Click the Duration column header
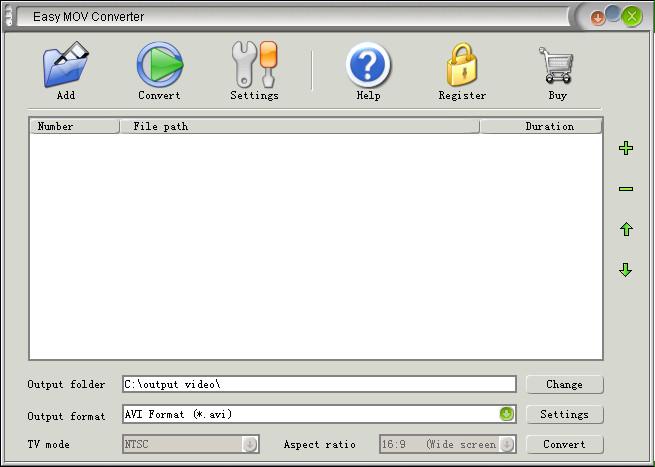 click(548, 127)
